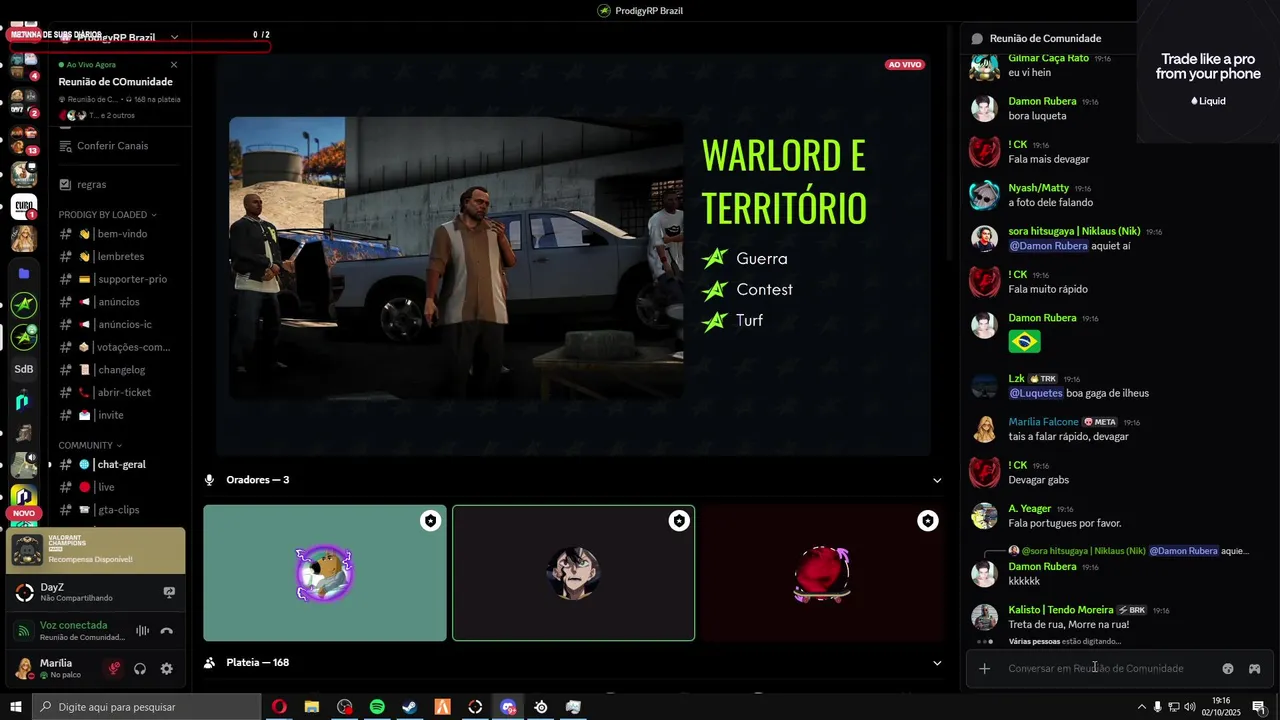Click the moderator badge on middle speaker tile
Viewport: 1280px width, 720px height.
coord(679,521)
